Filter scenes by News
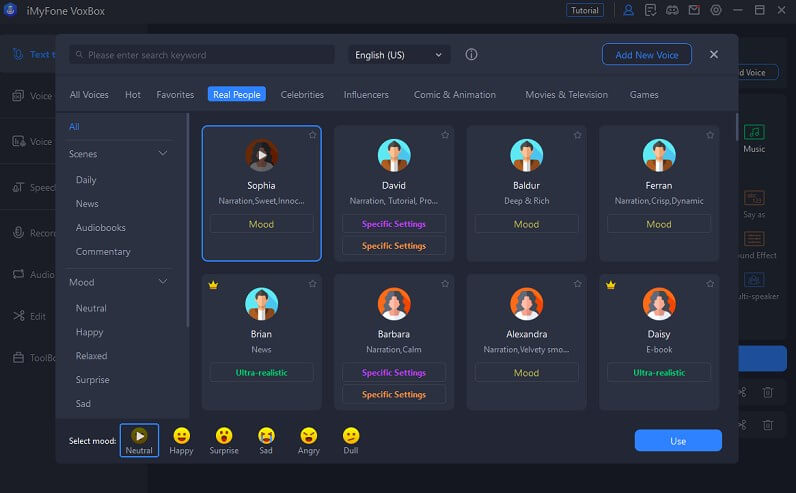 tap(87, 204)
